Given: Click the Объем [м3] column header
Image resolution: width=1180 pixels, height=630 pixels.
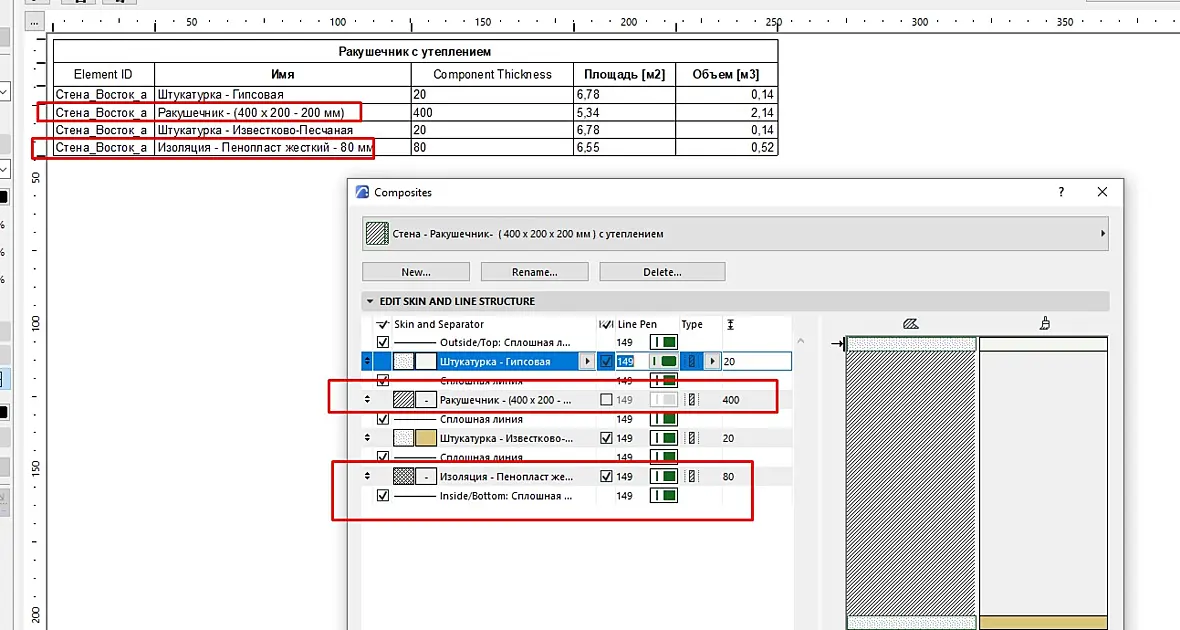Looking at the screenshot, I should pos(726,75).
